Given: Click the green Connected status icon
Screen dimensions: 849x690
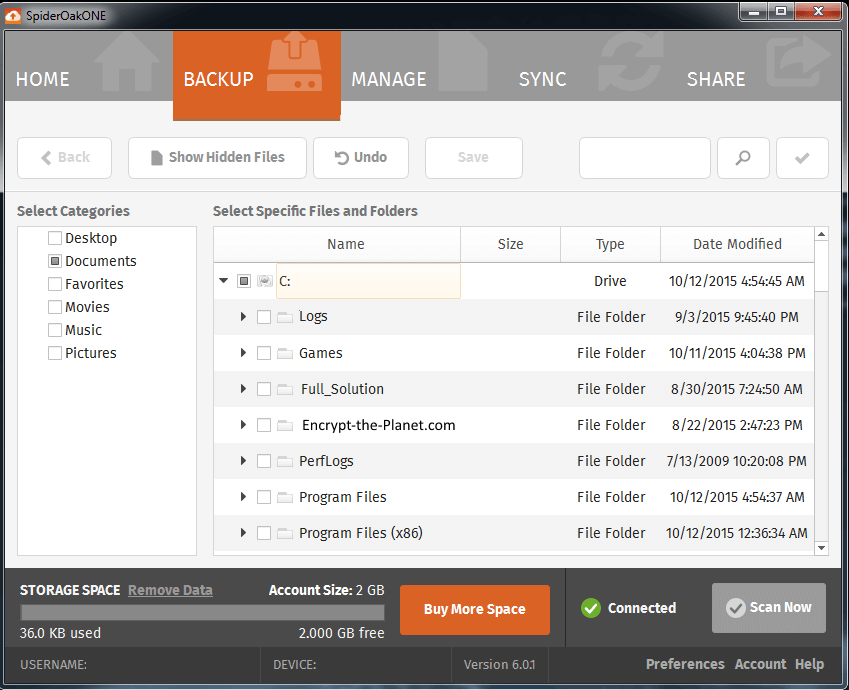Looking at the screenshot, I should click(x=591, y=608).
